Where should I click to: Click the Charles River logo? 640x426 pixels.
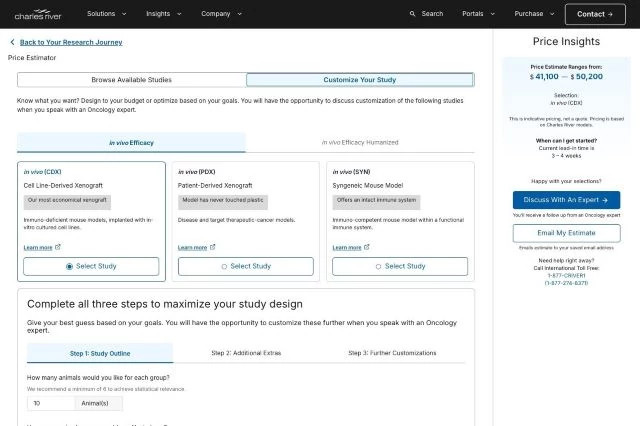[x=35, y=14]
